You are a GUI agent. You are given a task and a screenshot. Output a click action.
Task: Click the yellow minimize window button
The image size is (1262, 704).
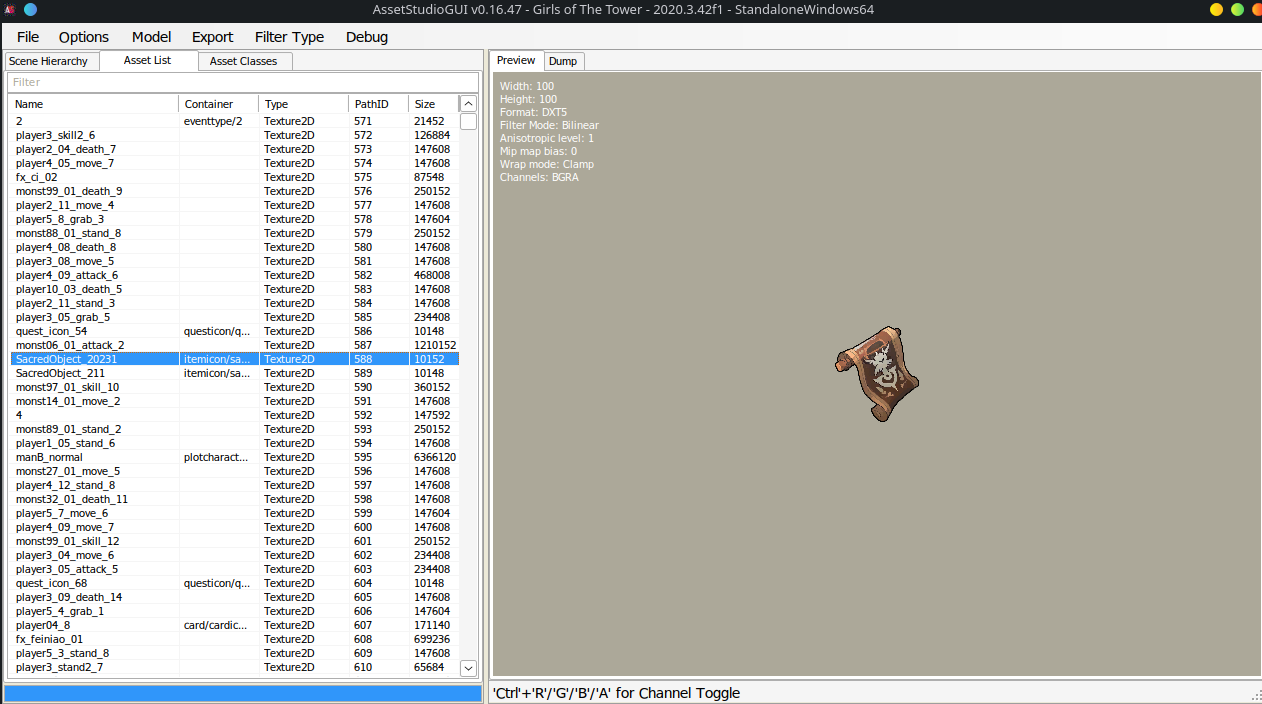pyautogui.click(x=1216, y=9)
